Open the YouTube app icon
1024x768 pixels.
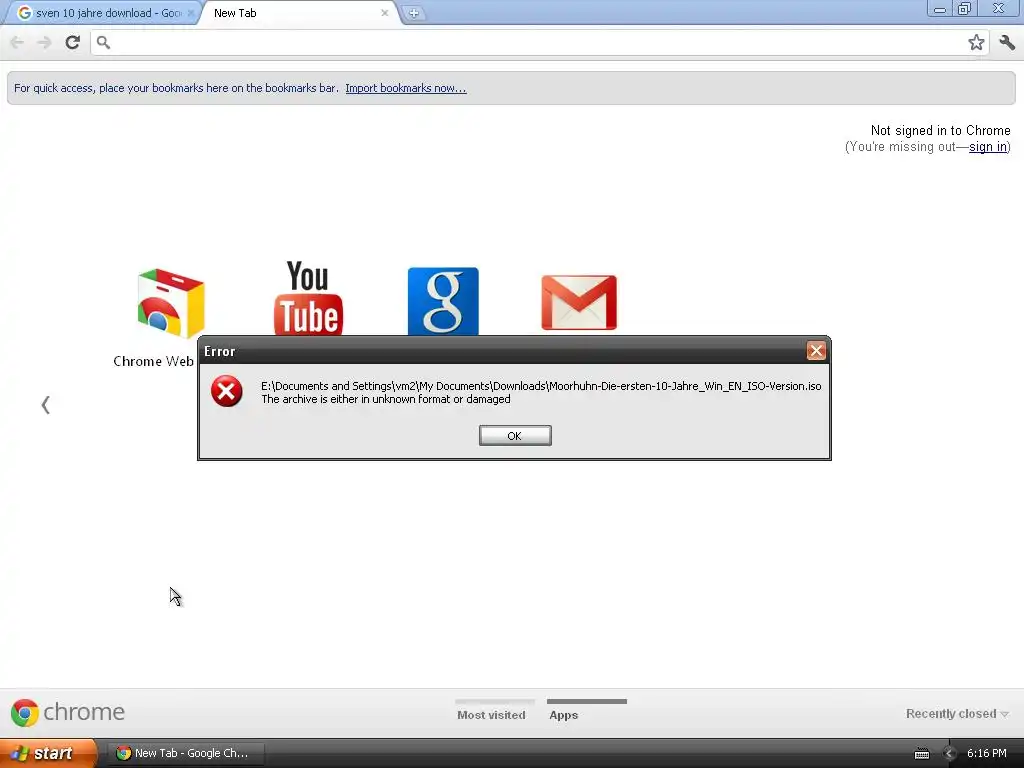[x=308, y=298]
